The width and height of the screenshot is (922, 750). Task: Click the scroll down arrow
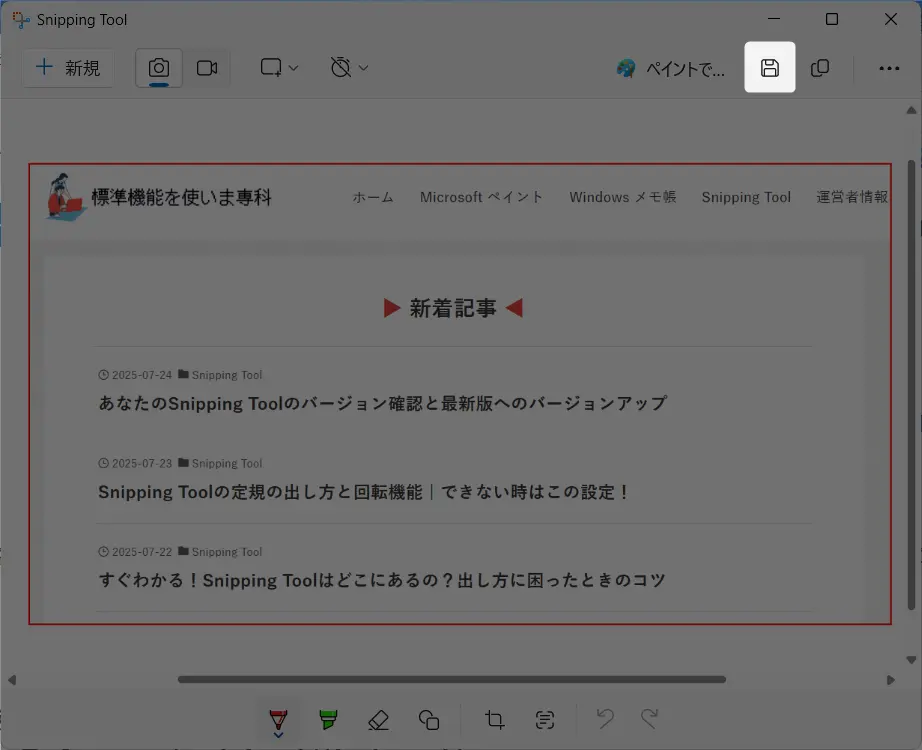[911, 660]
